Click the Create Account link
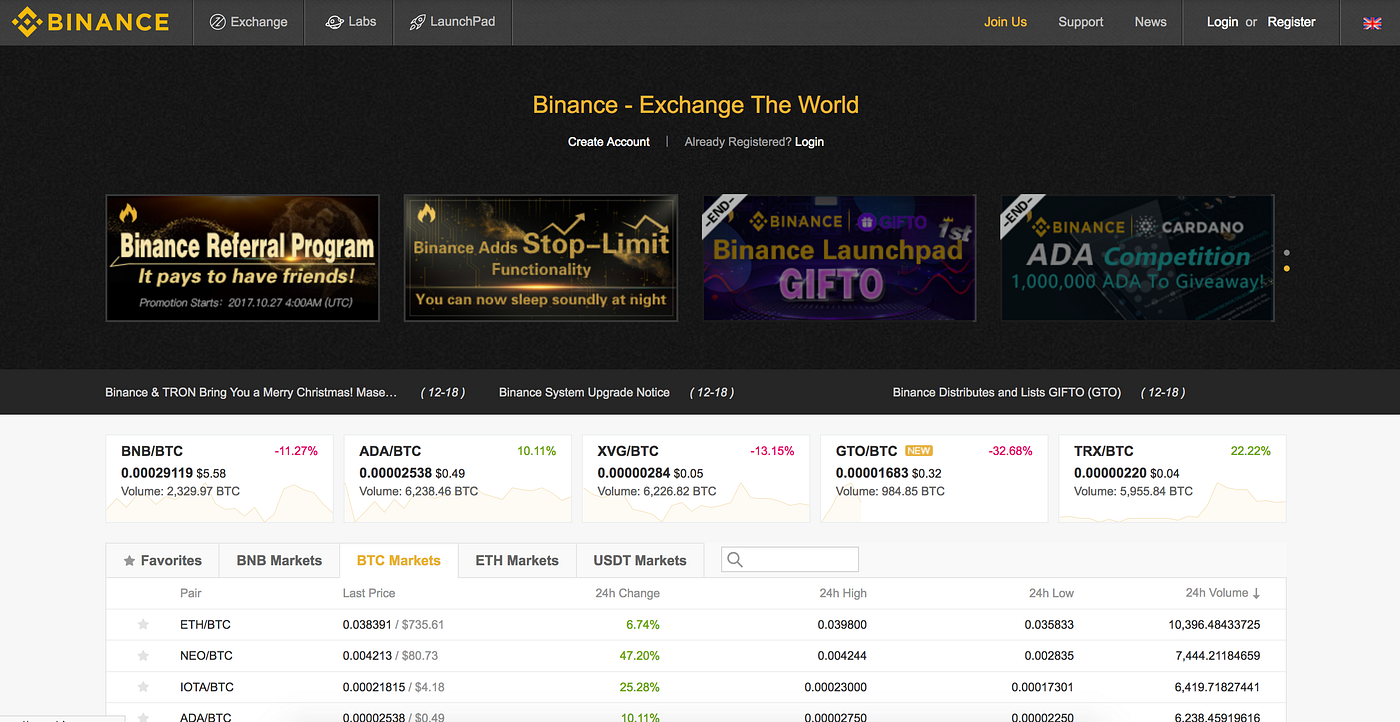Image resolution: width=1400 pixels, height=722 pixels. coord(609,142)
